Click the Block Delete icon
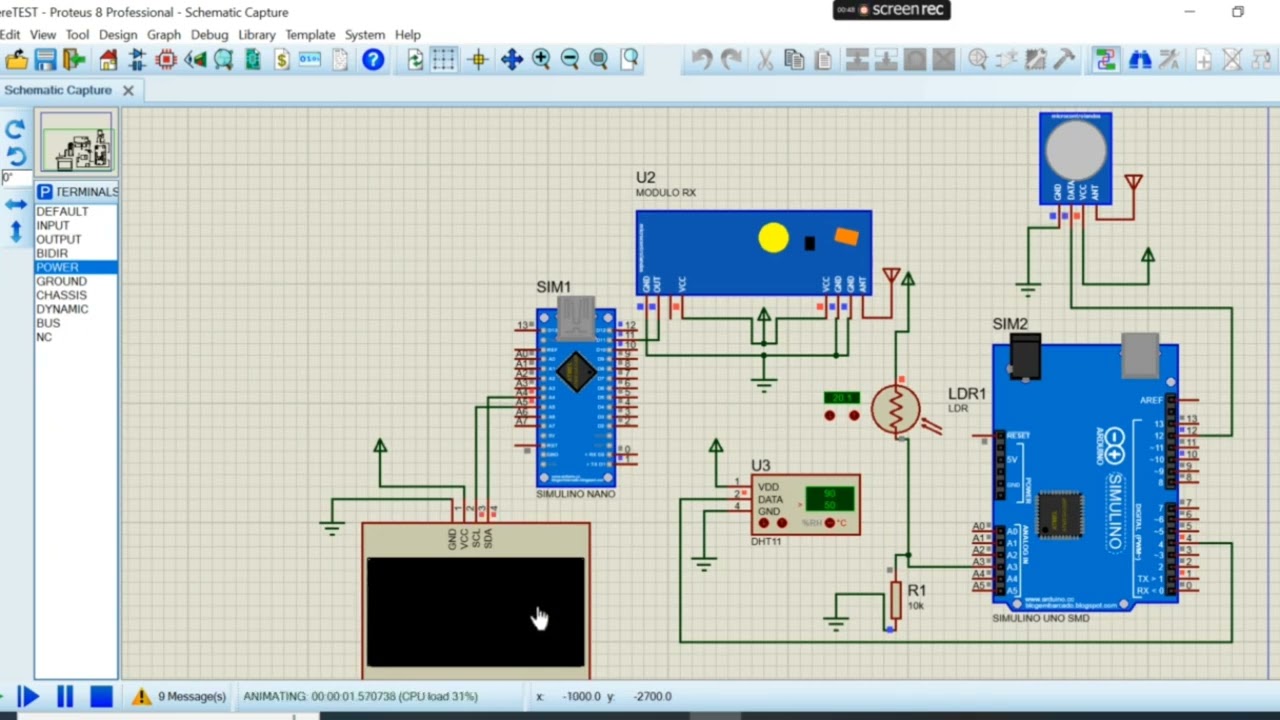This screenshot has height=720, width=1280. [x=944, y=60]
